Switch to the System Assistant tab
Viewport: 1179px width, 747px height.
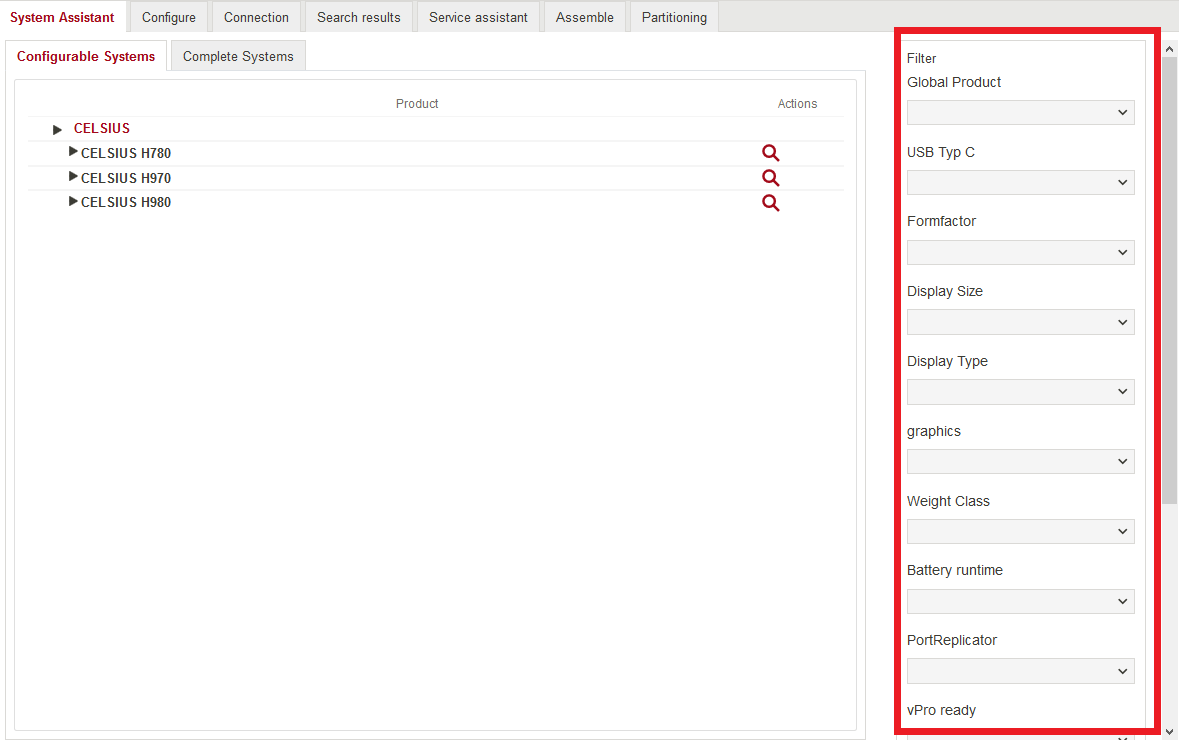coord(62,17)
